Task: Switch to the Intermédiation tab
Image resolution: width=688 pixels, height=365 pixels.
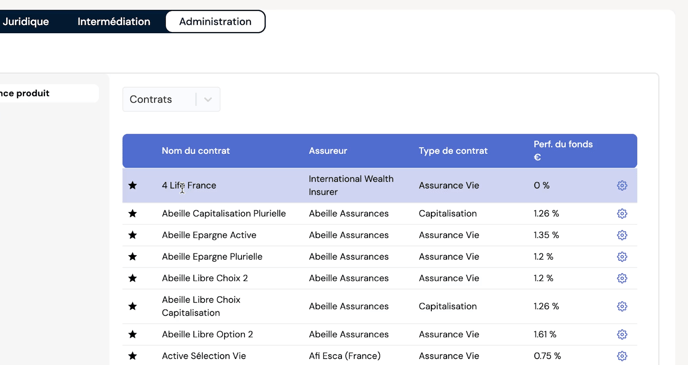Action: 114,21
